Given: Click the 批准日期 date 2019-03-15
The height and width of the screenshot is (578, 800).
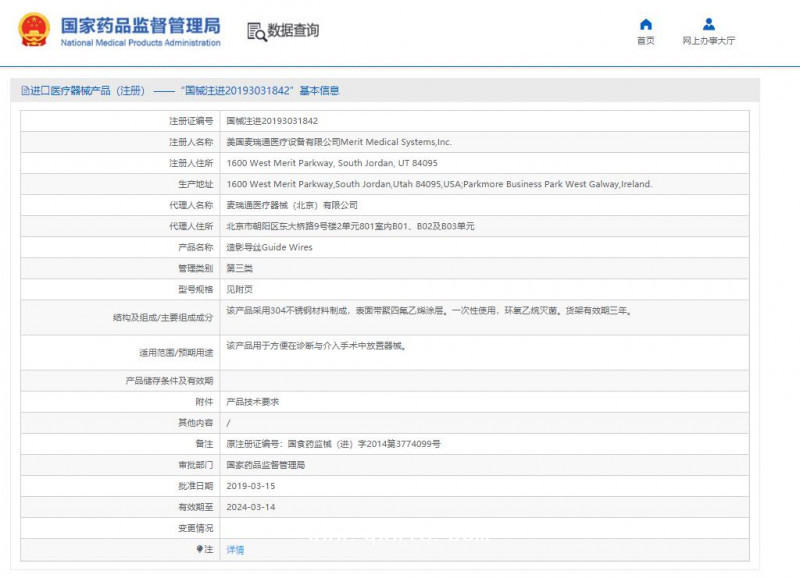Looking at the screenshot, I should coord(253,487).
